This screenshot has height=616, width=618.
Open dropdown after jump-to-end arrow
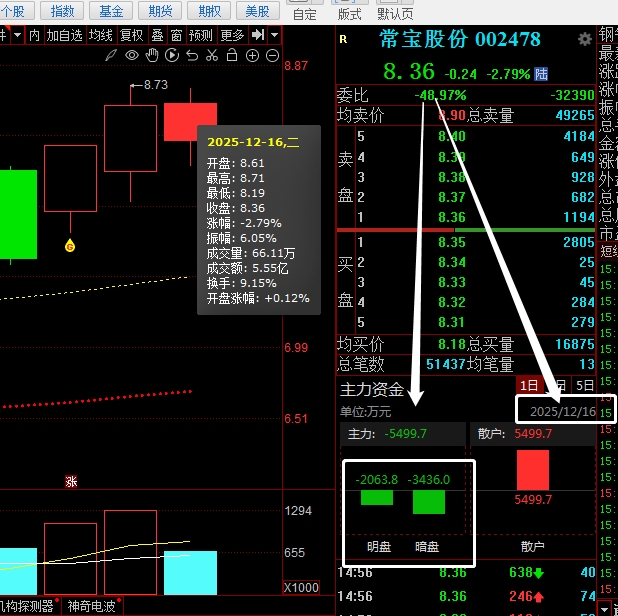[x=275, y=35]
